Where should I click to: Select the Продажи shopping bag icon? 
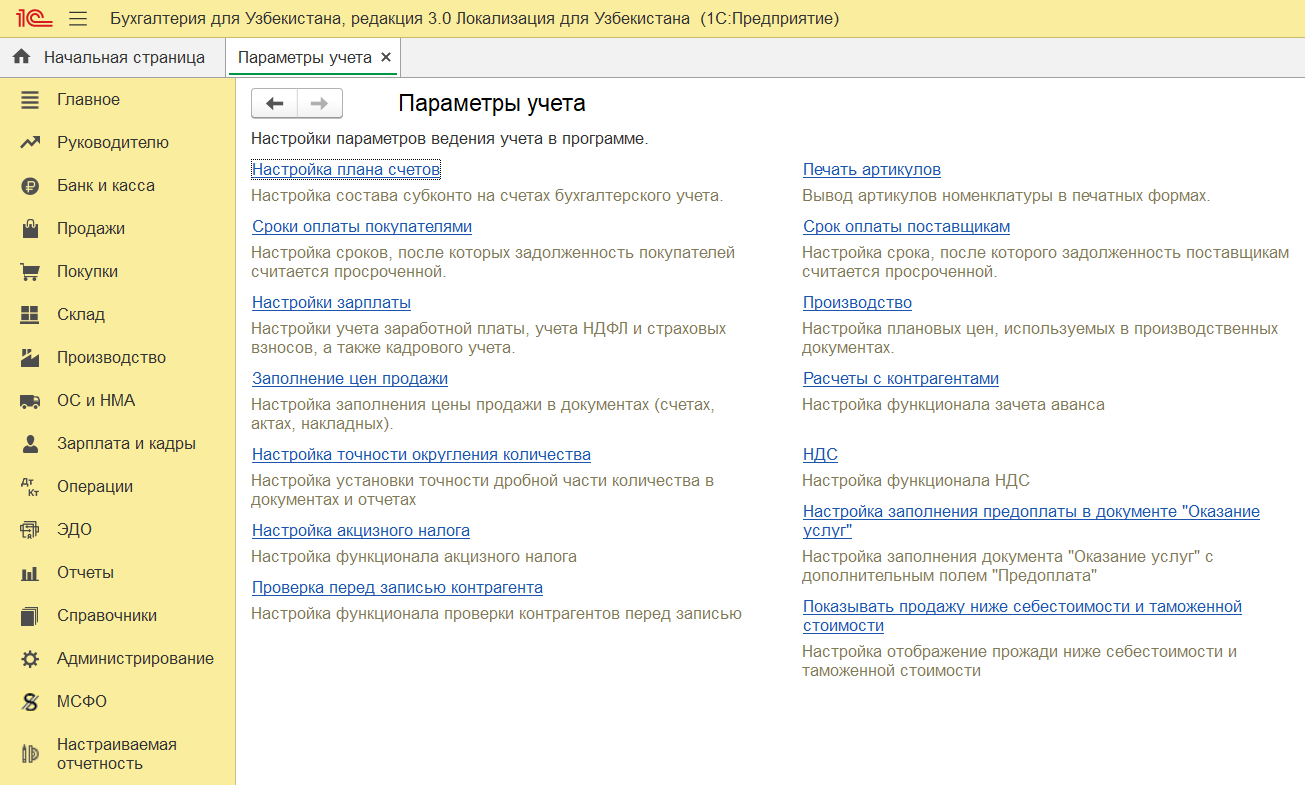coord(30,229)
